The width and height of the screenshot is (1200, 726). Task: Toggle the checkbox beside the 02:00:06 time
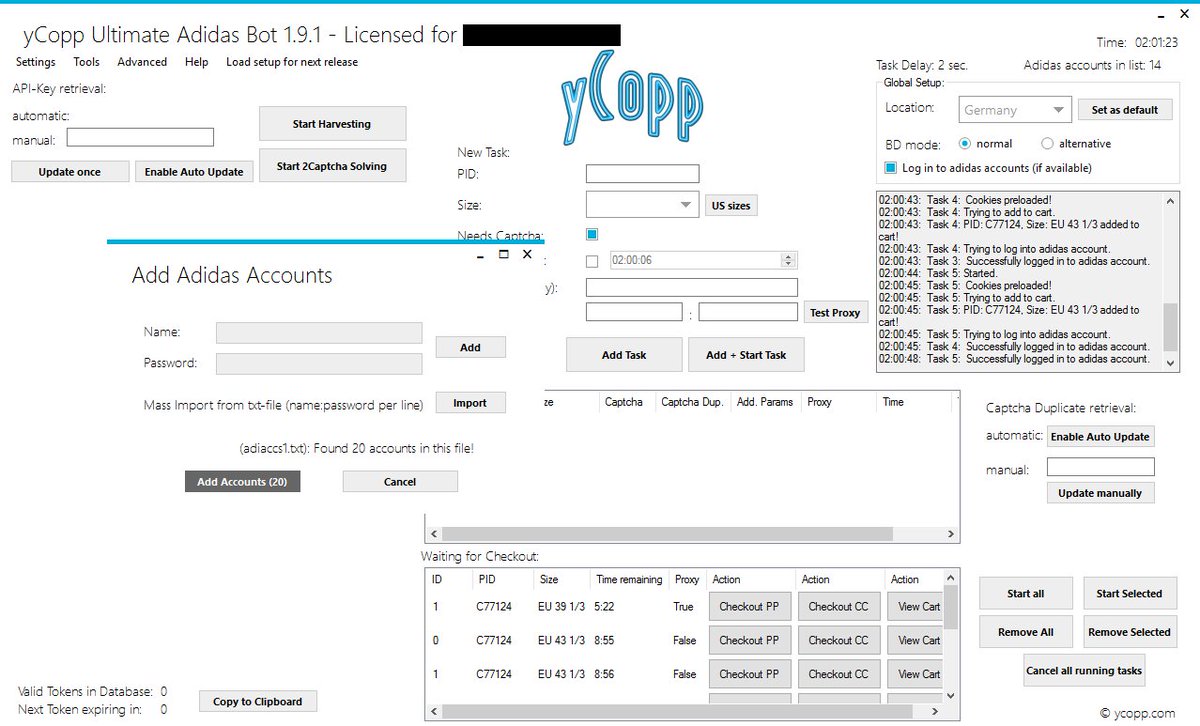pos(592,261)
